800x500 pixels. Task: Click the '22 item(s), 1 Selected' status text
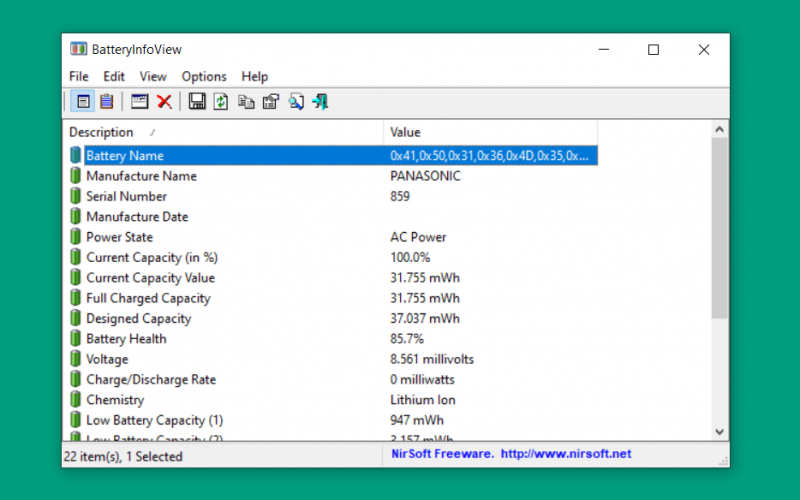(123, 456)
